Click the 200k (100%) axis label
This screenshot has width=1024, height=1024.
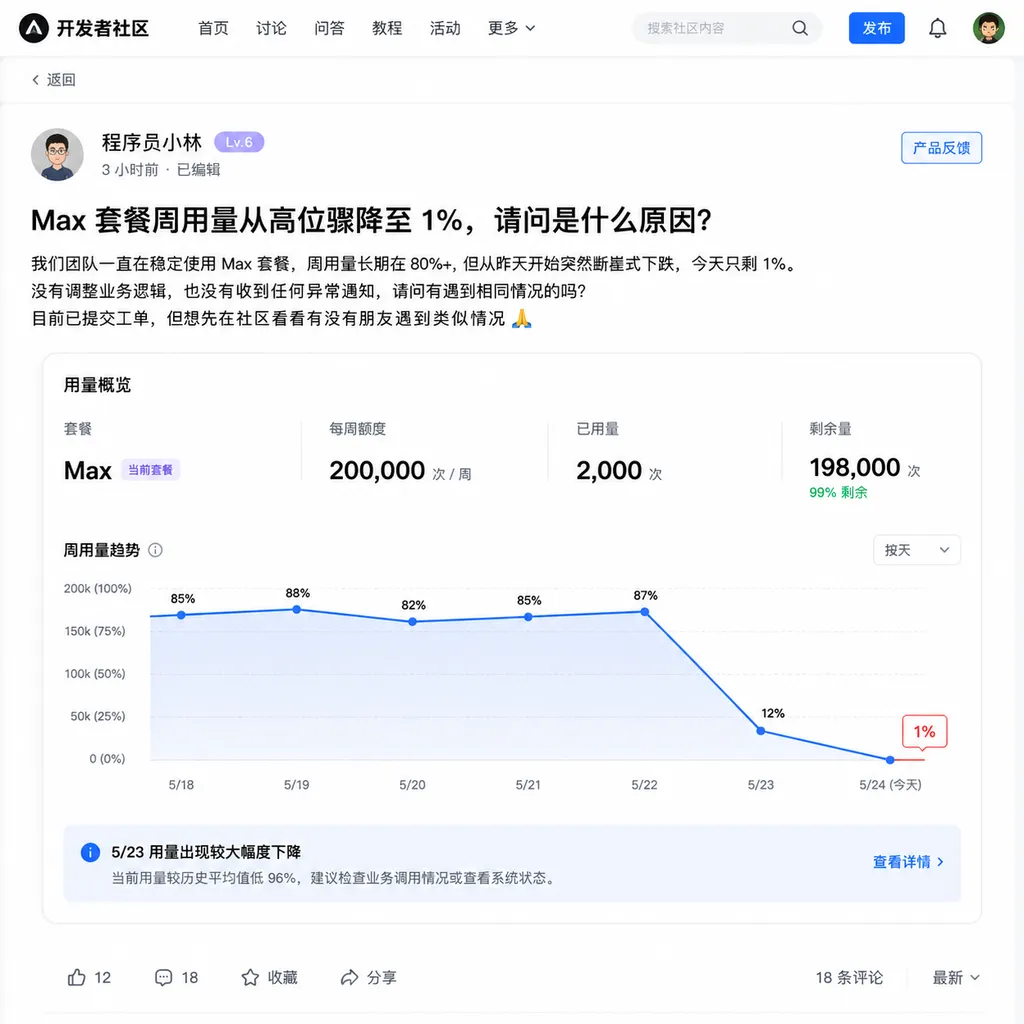click(97, 588)
